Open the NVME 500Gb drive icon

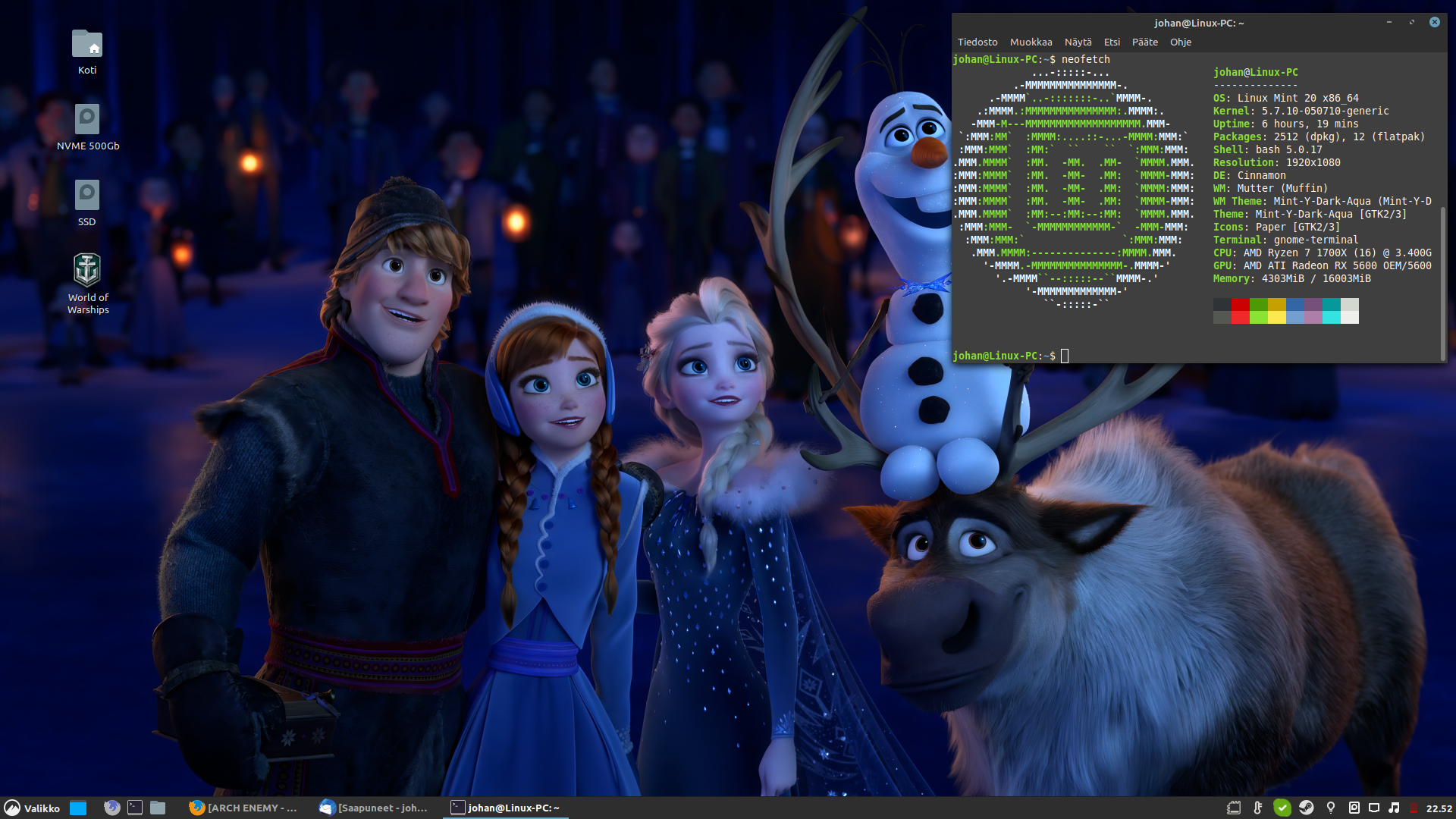[87, 120]
